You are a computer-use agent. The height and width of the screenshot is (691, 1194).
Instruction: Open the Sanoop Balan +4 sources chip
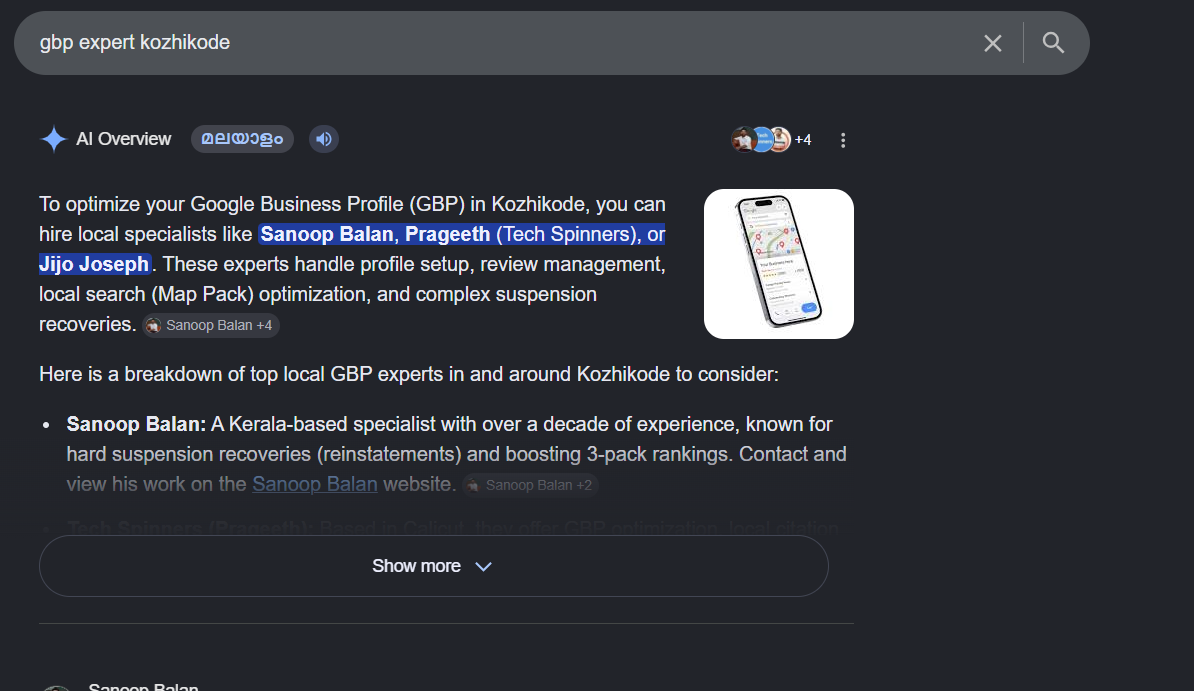point(211,325)
